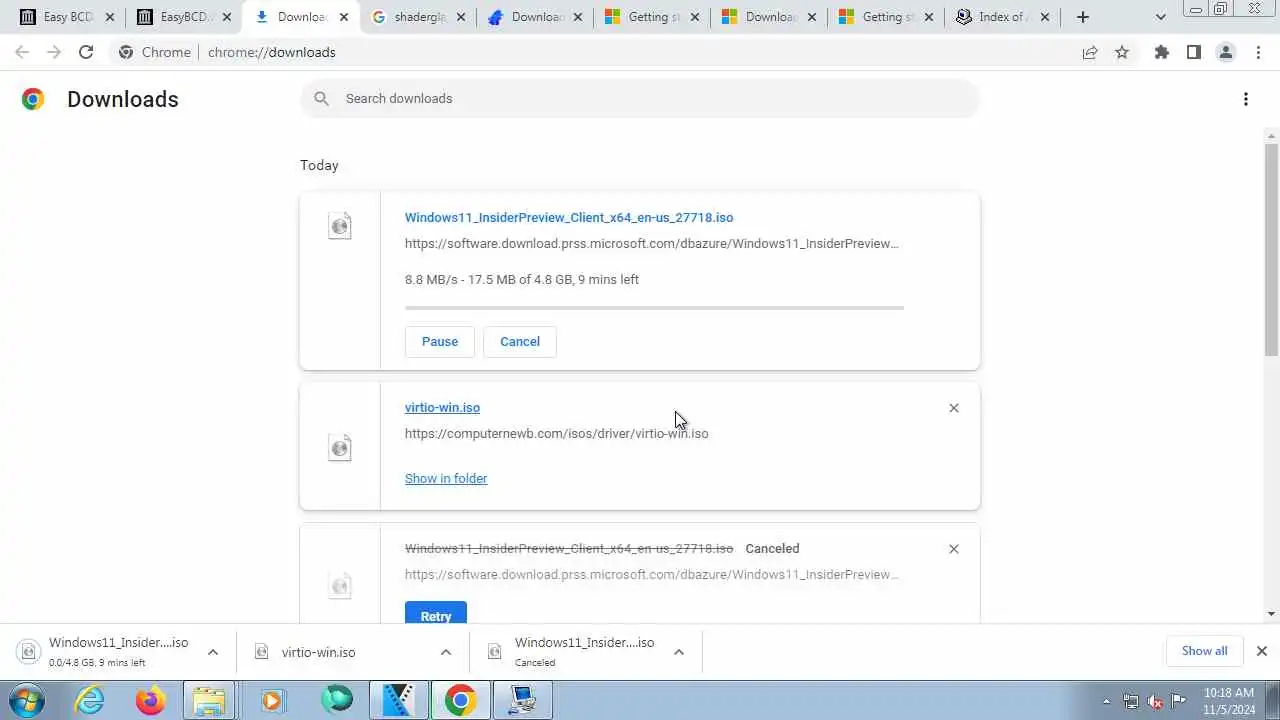Click the Search downloads field
This screenshot has width=1280, height=720.
[x=640, y=98]
